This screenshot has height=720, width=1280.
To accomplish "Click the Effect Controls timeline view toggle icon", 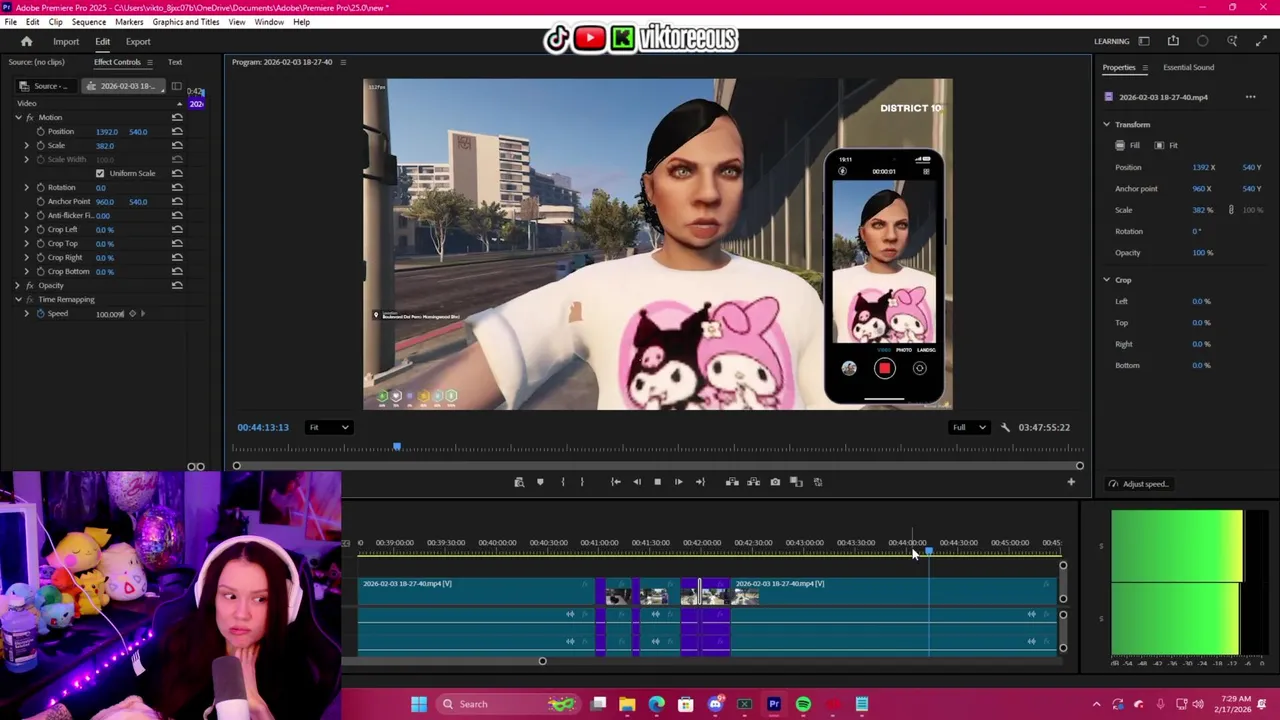I will 176,86.
